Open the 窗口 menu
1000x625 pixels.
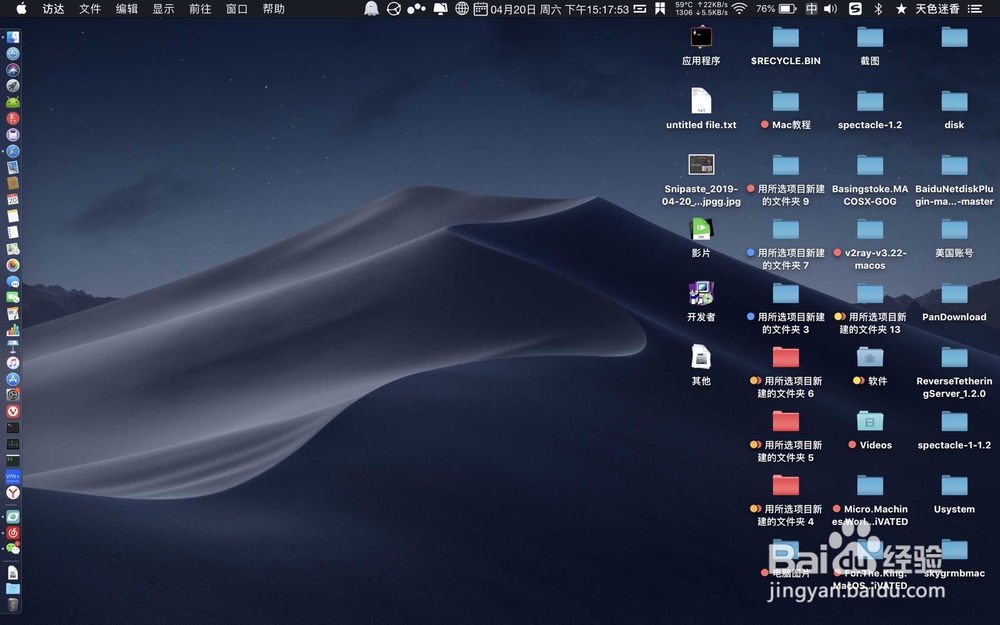point(237,9)
